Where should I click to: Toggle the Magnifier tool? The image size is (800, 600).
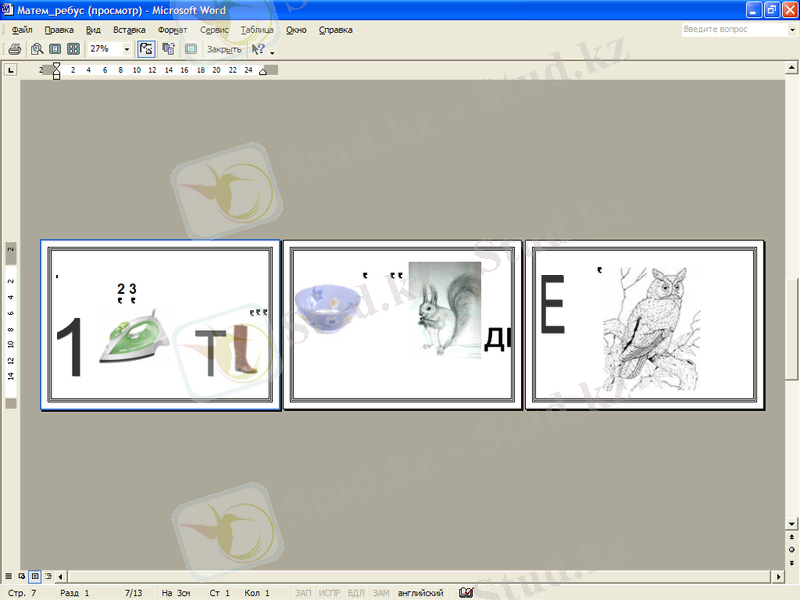[x=37, y=49]
